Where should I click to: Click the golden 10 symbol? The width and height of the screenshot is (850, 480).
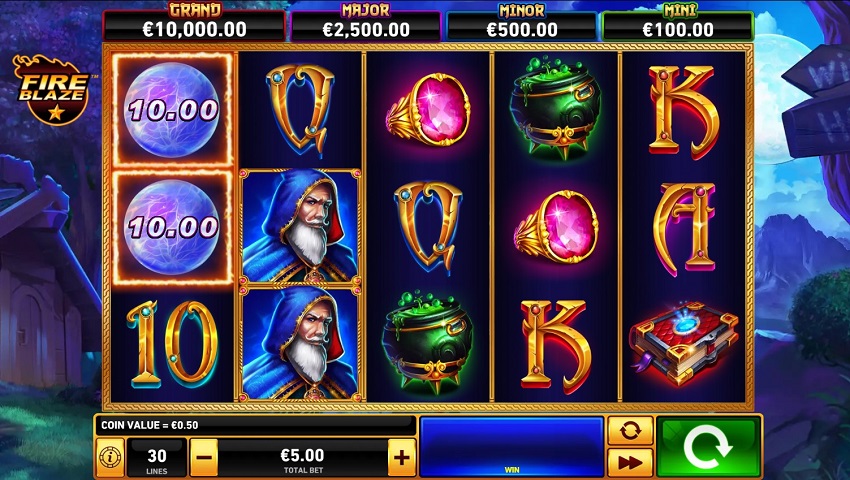click(x=172, y=343)
